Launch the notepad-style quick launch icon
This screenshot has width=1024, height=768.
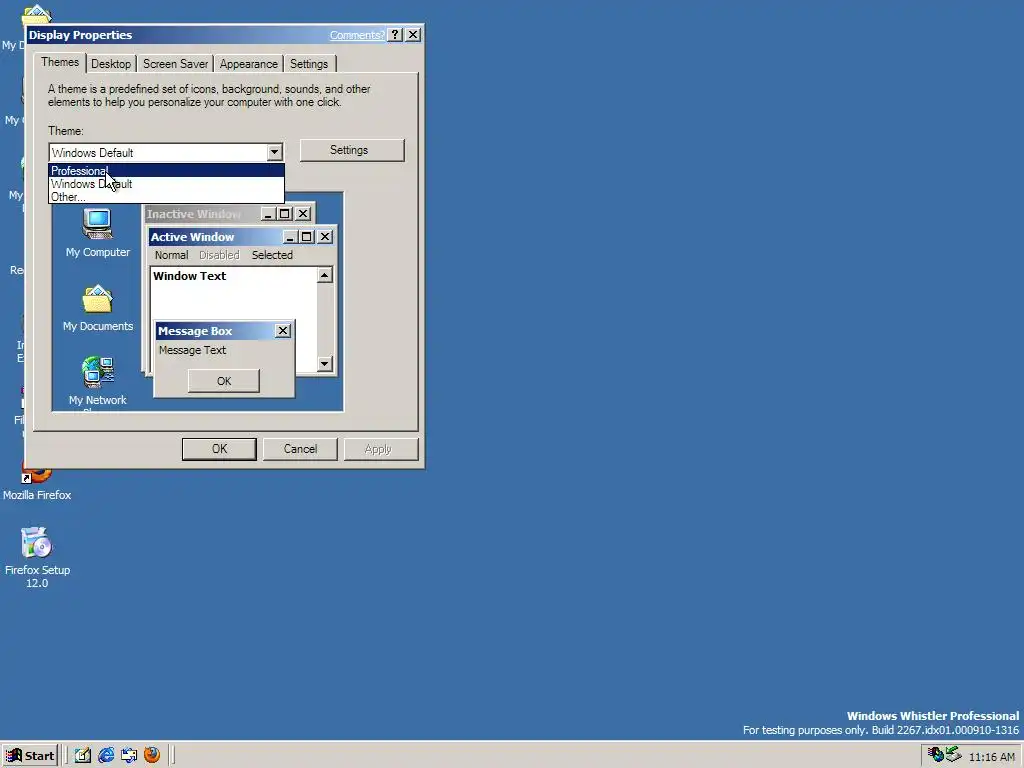click(x=82, y=755)
